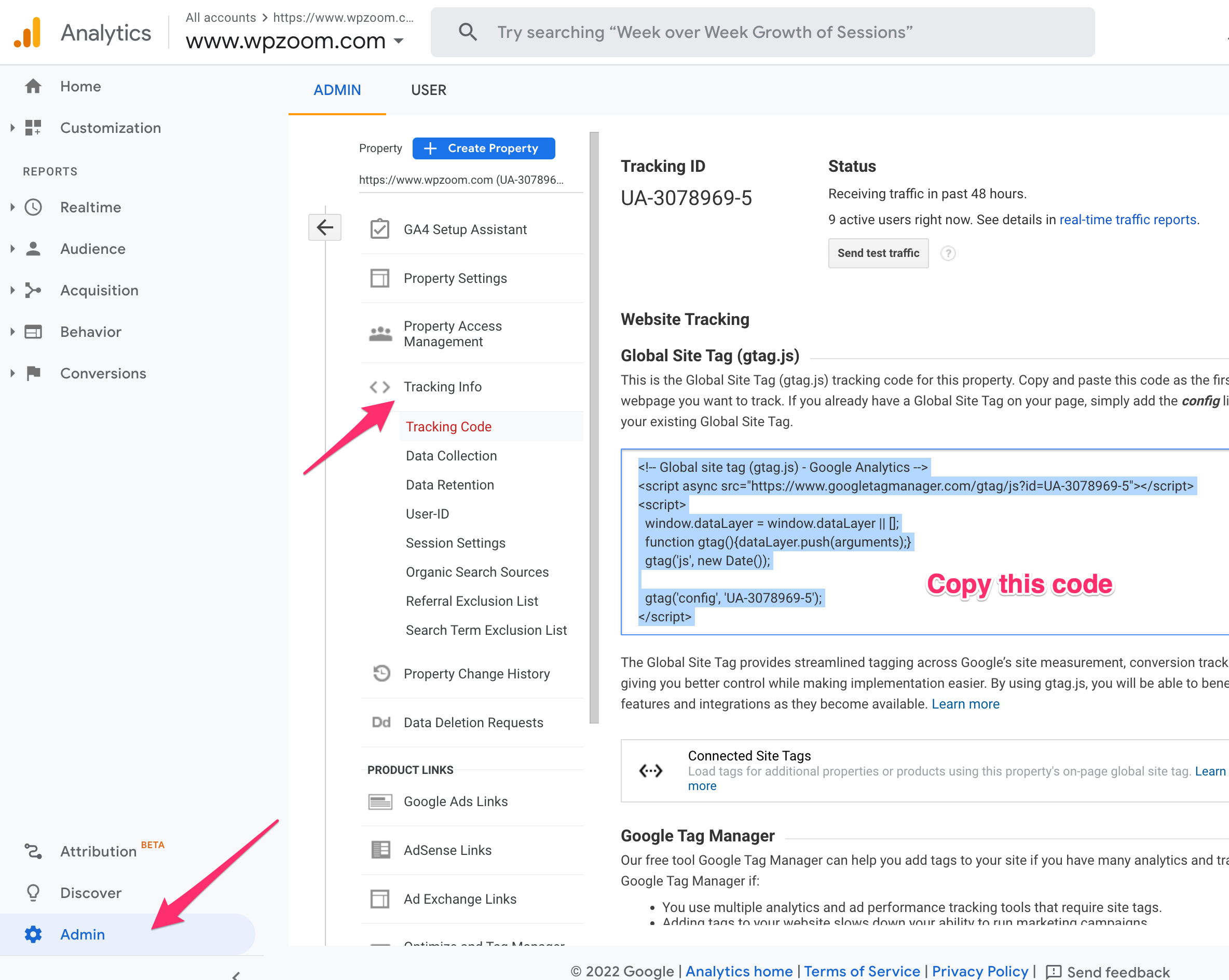Open Tracking Code submenu item
1229x980 pixels.
coord(491,427)
